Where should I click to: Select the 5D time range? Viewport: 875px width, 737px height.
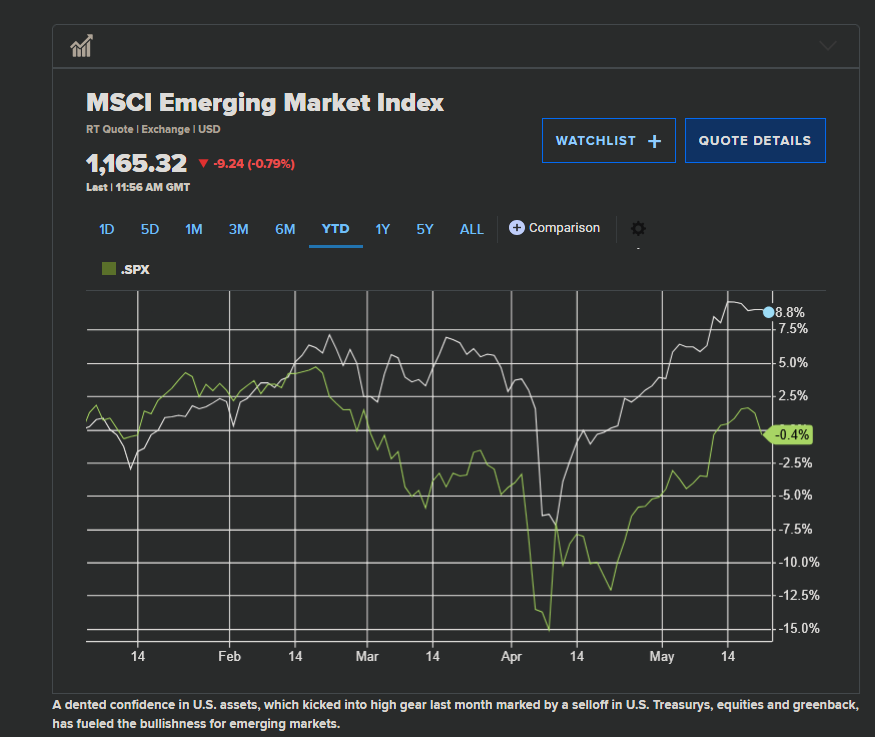click(150, 229)
